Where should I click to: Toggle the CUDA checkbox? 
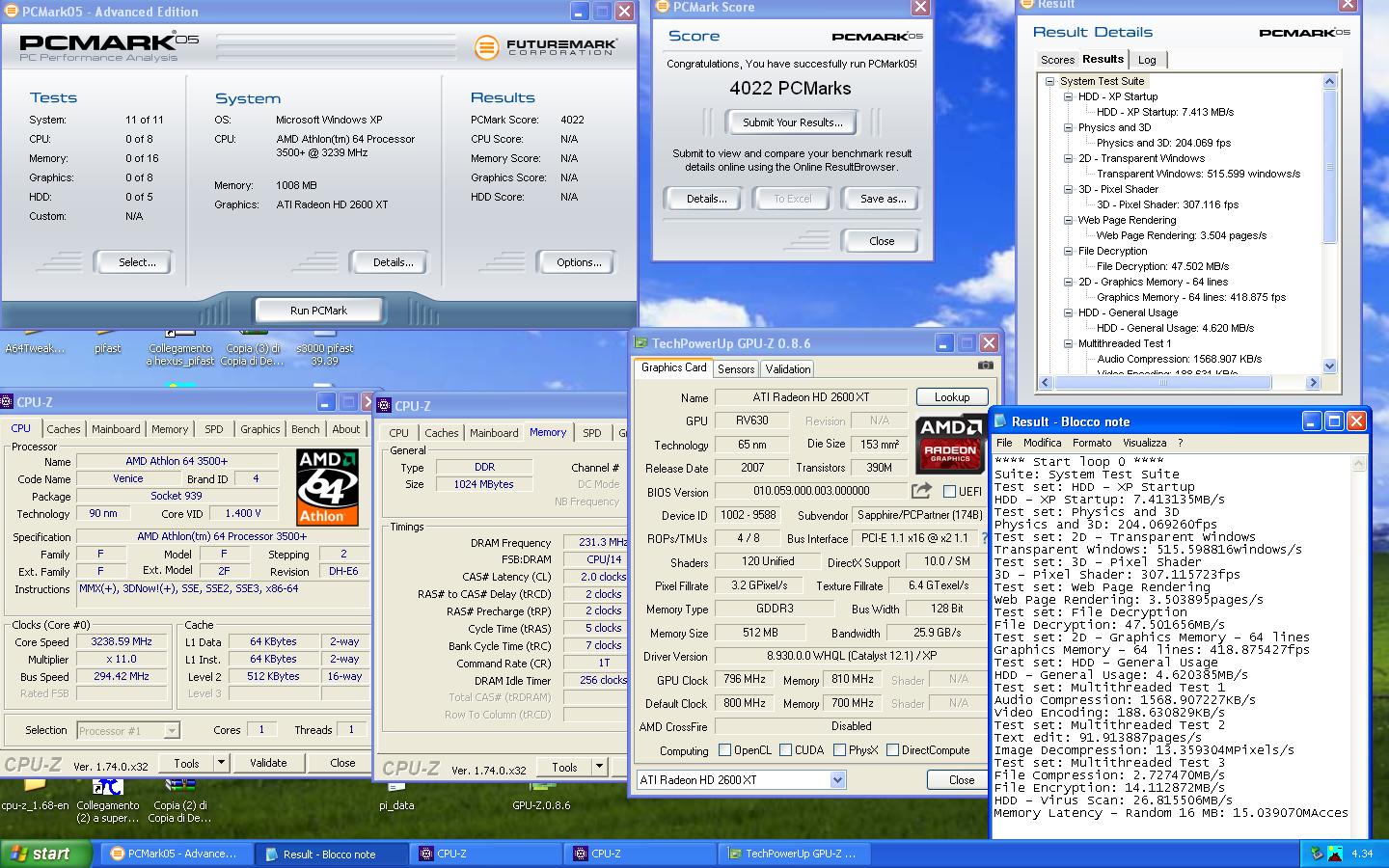(x=785, y=750)
